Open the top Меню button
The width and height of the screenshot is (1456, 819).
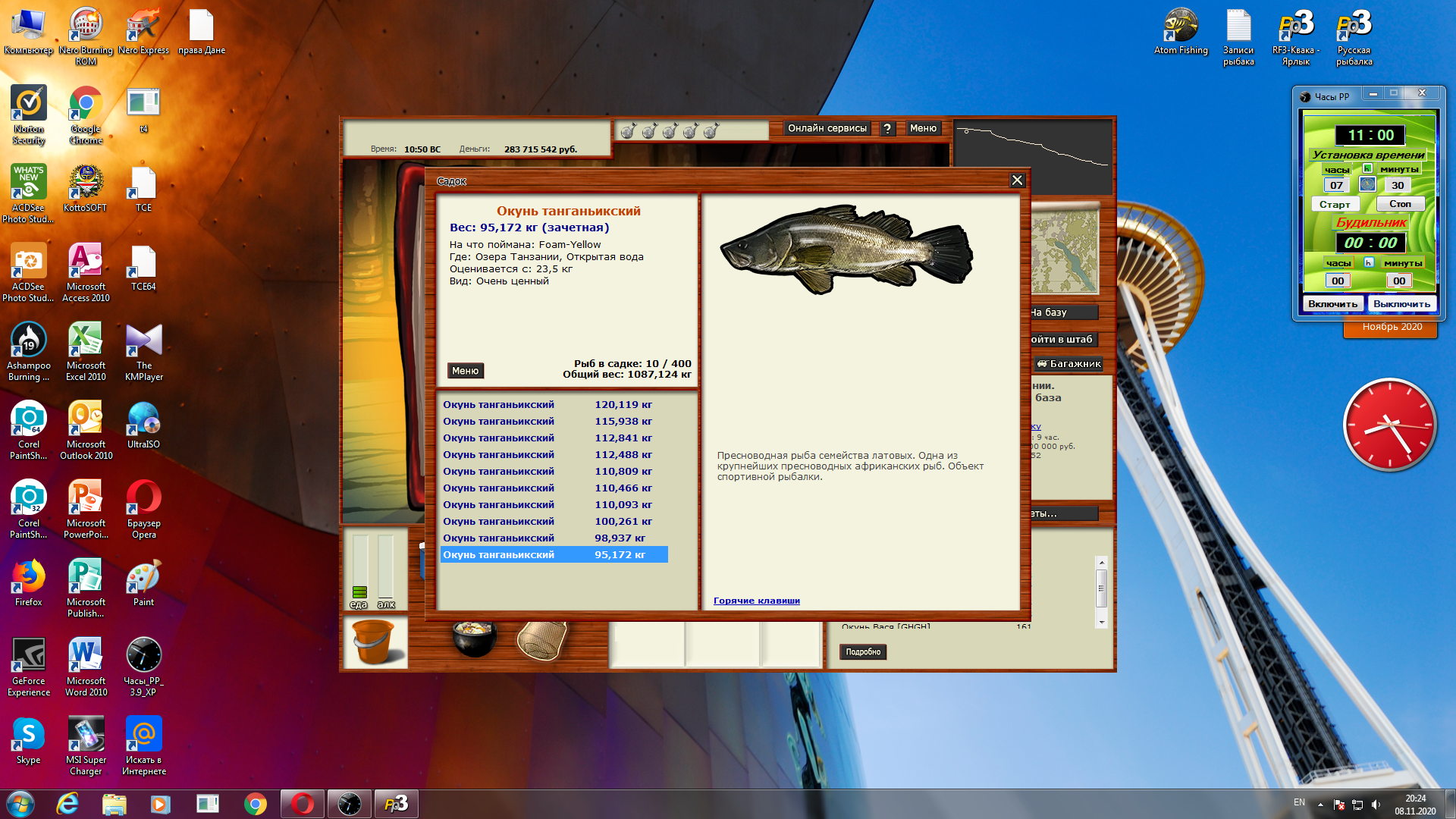click(x=923, y=128)
